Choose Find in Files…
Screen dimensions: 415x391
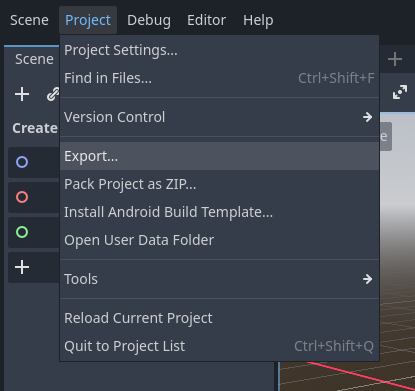219,78
